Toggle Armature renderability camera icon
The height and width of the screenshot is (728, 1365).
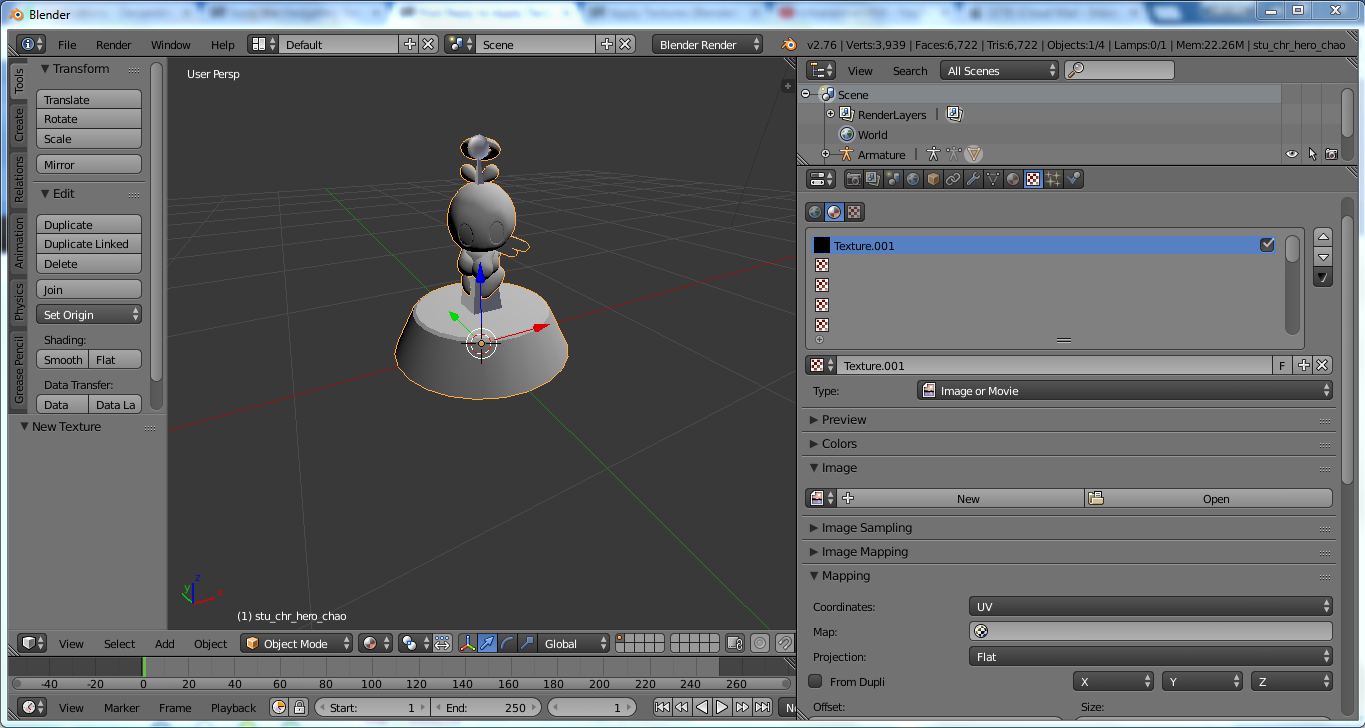click(x=1331, y=154)
